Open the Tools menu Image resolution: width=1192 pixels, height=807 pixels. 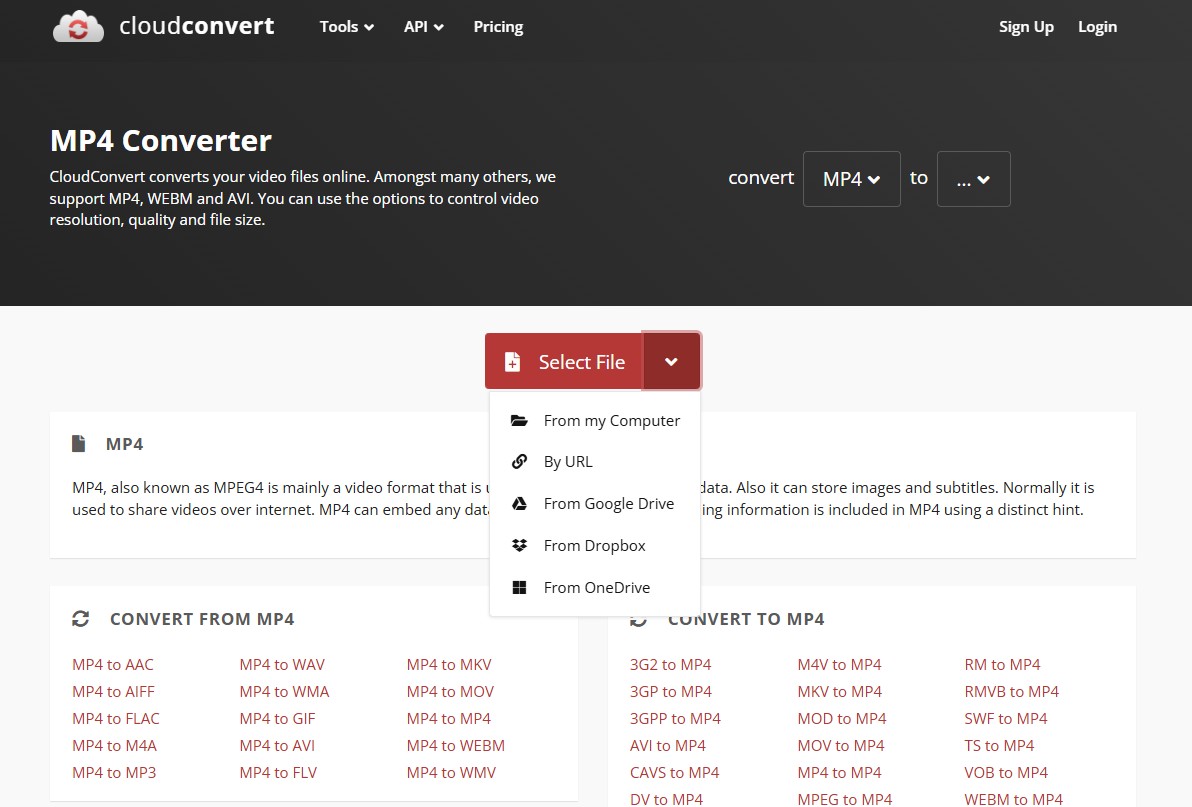(x=346, y=27)
